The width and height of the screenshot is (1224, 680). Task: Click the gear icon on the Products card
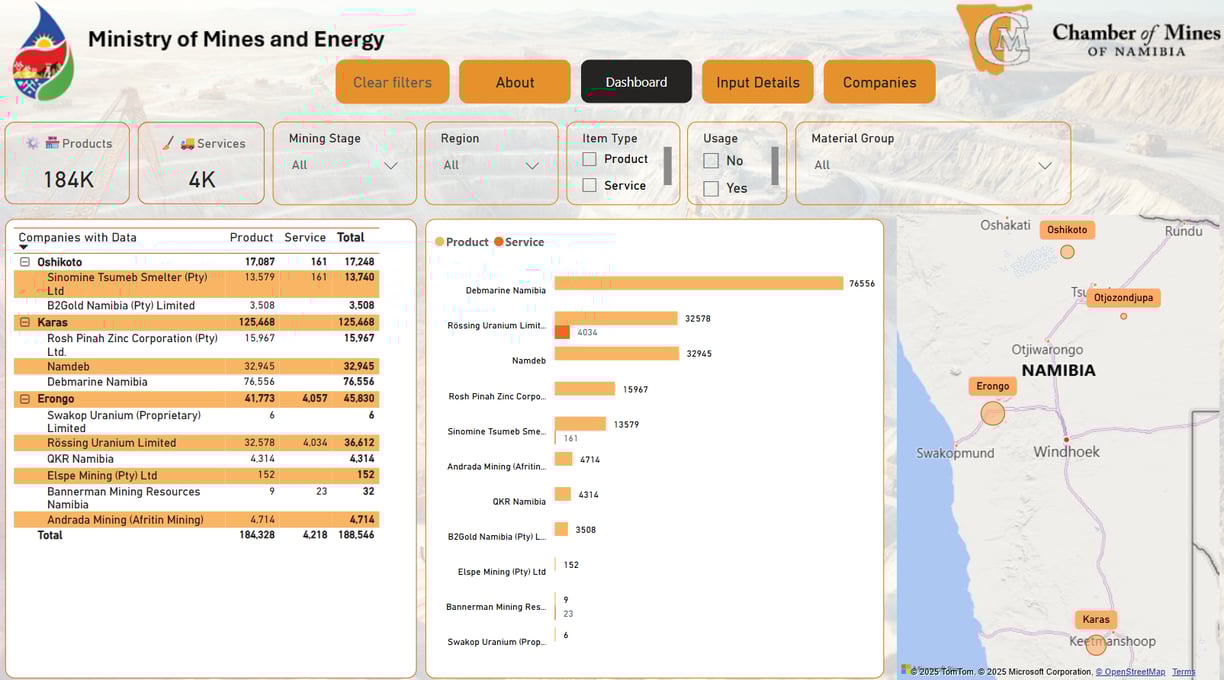coord(32,143)
